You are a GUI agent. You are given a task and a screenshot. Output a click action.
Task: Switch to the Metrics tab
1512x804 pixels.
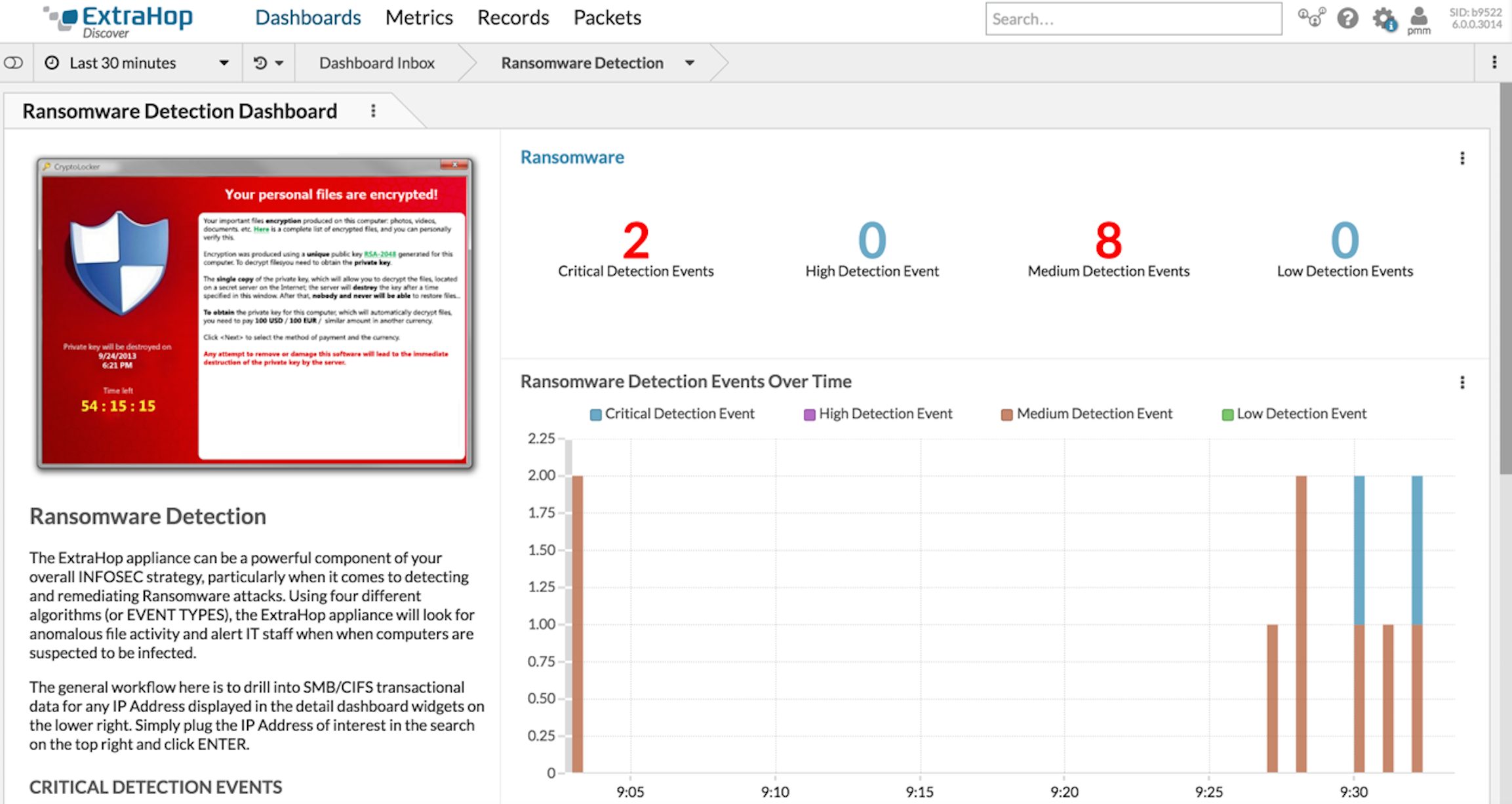click(x=419, y=18)
